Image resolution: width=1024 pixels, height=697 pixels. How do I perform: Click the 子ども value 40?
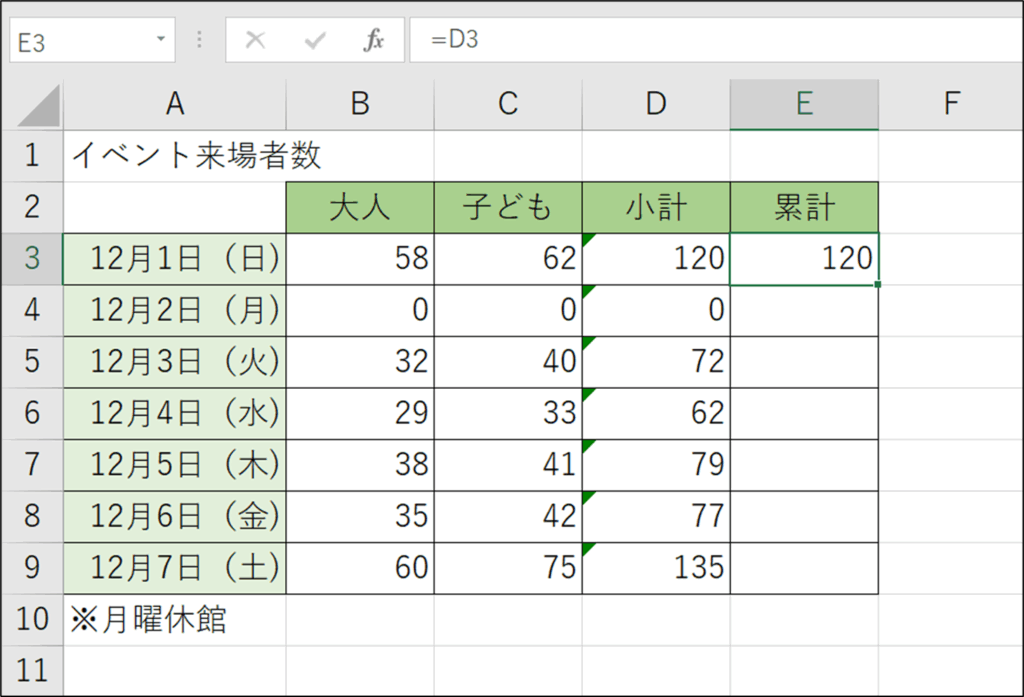coord(508,362)
